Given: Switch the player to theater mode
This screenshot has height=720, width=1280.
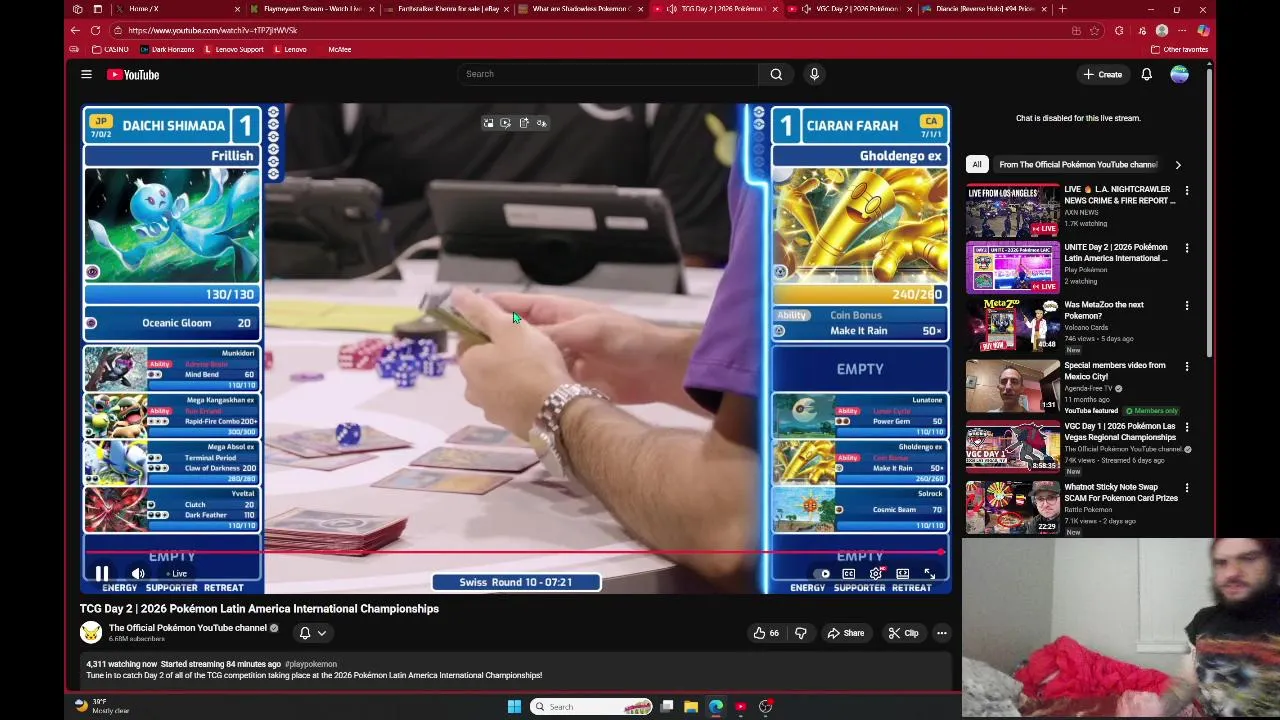Looking at the screenshot, I should 902,574.
